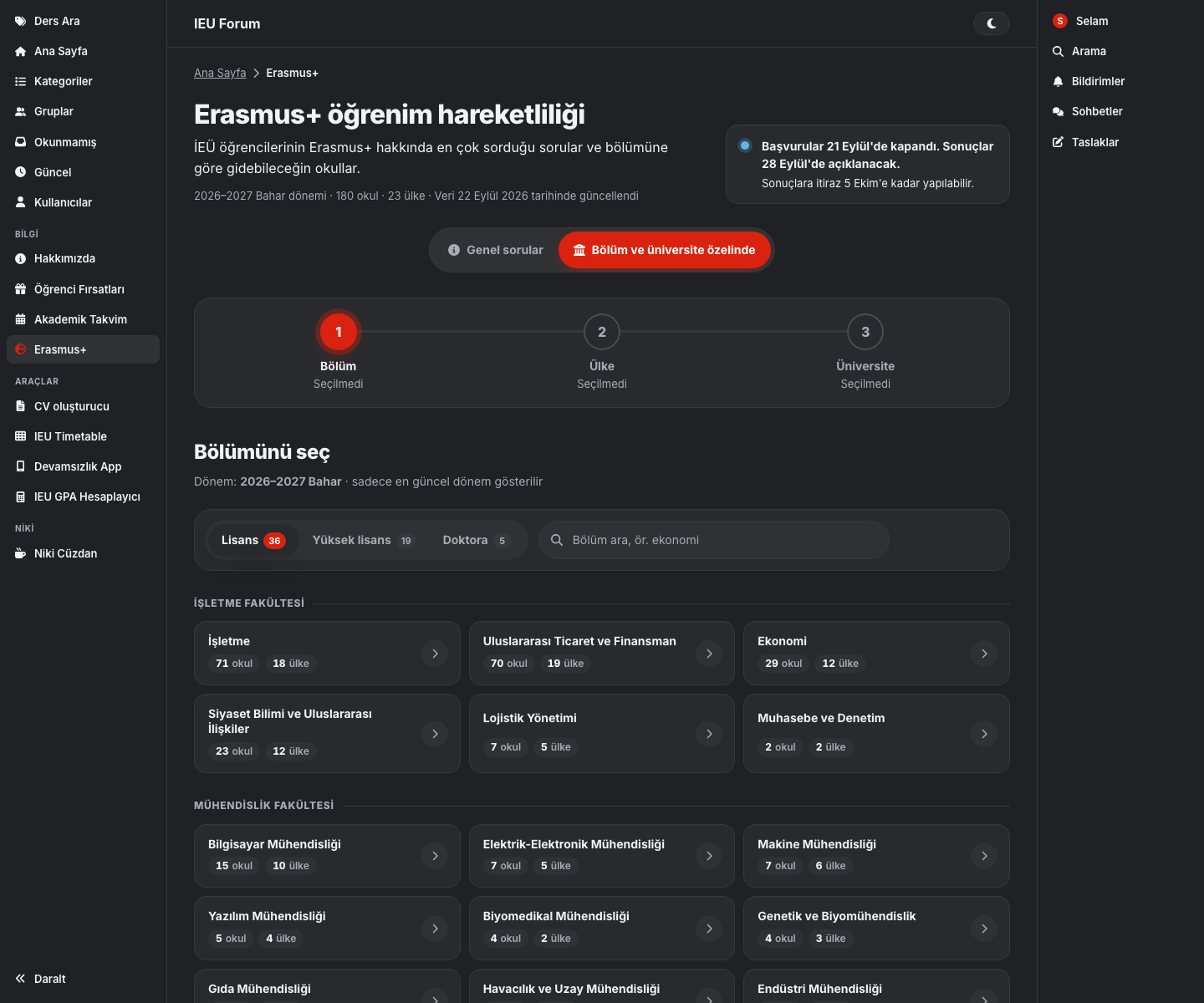The height and width of the screenshot is (1003, 1204).
Task: Open İşletme card chevron
Action: click(x=435, y=654)
